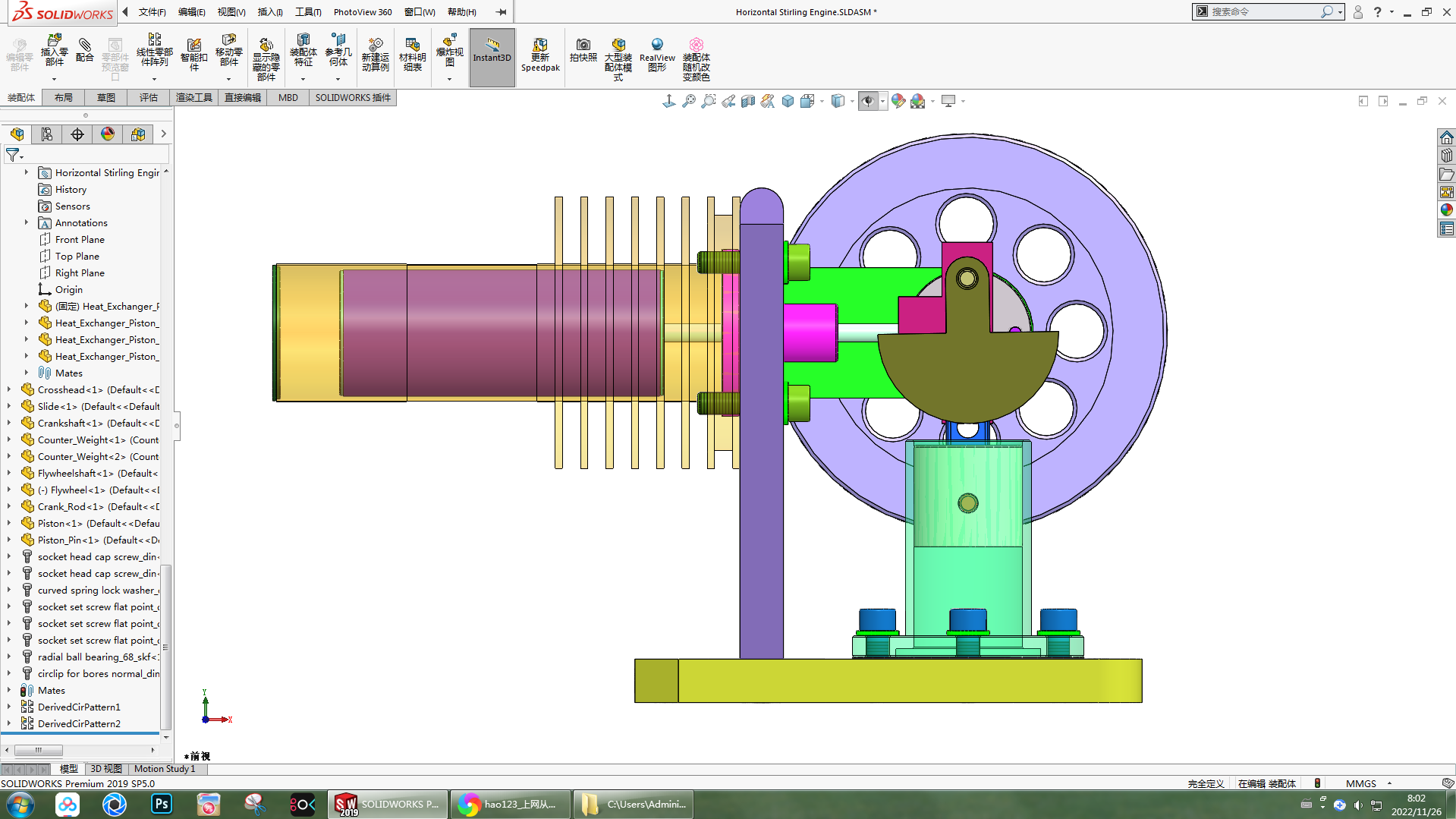The width and height of the screenshot is (1456, 819).
Task: Expand the Annotations folder
Action: coord(27,223)
